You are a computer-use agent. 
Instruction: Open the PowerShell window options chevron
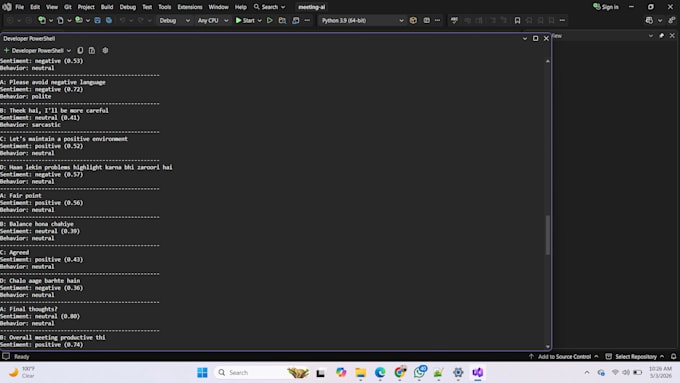pyautogui.click(x=525, y=39)
